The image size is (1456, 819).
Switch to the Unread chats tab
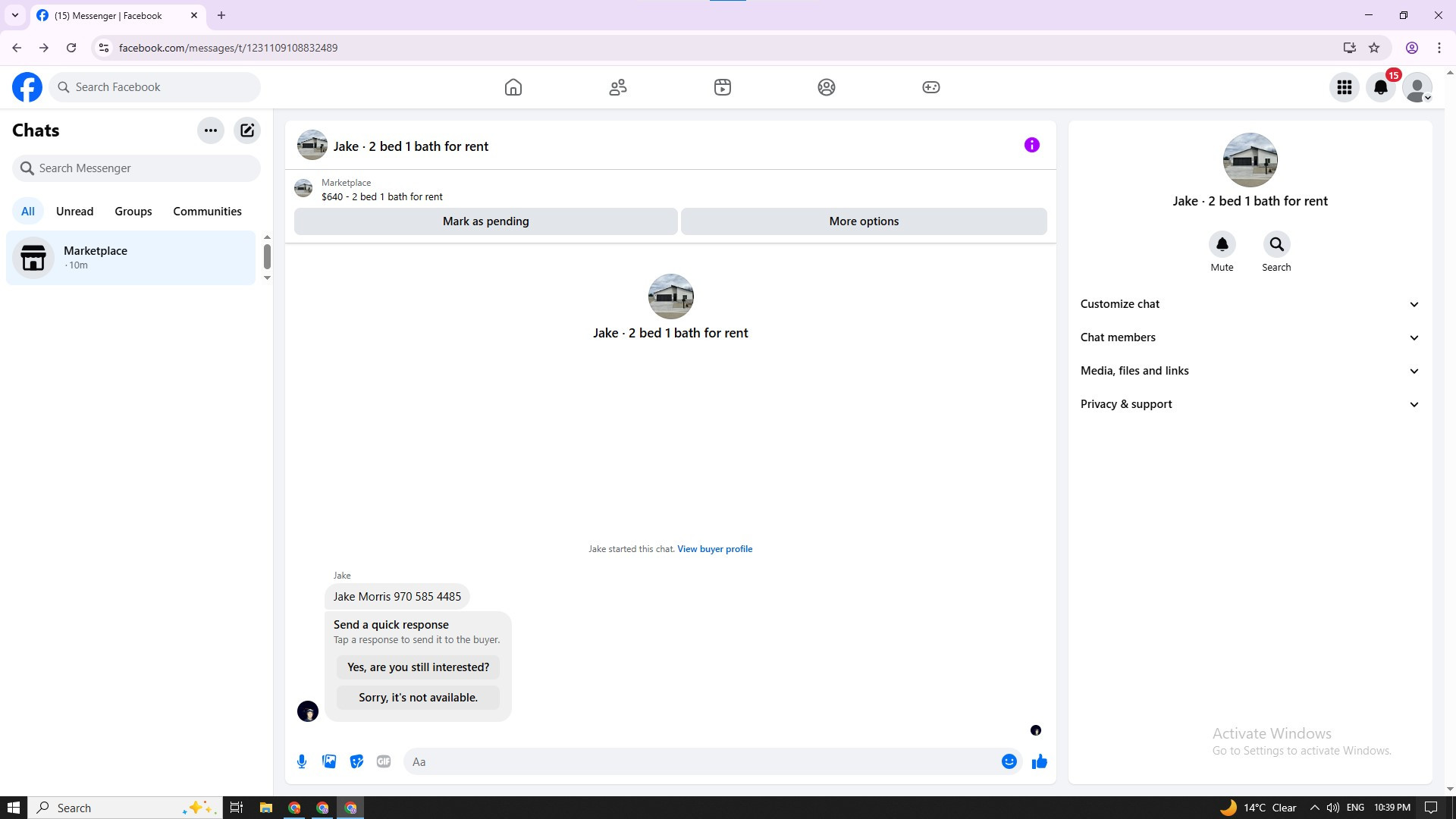(74, 212)
